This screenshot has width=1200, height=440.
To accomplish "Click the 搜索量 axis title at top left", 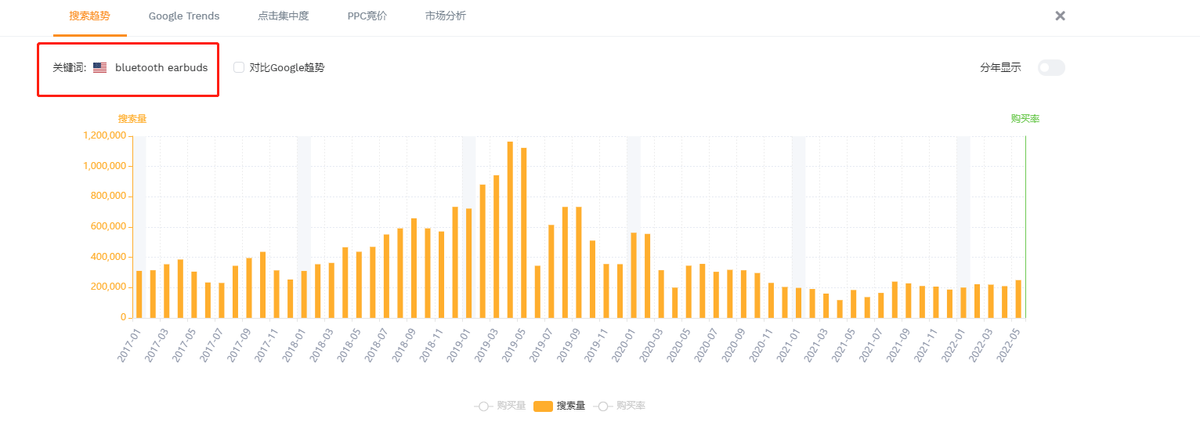I will [132, 119].
